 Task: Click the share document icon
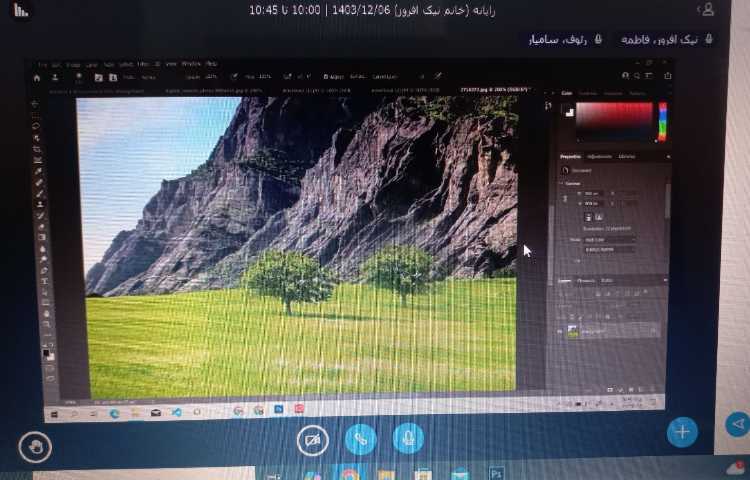coord(668,76)
